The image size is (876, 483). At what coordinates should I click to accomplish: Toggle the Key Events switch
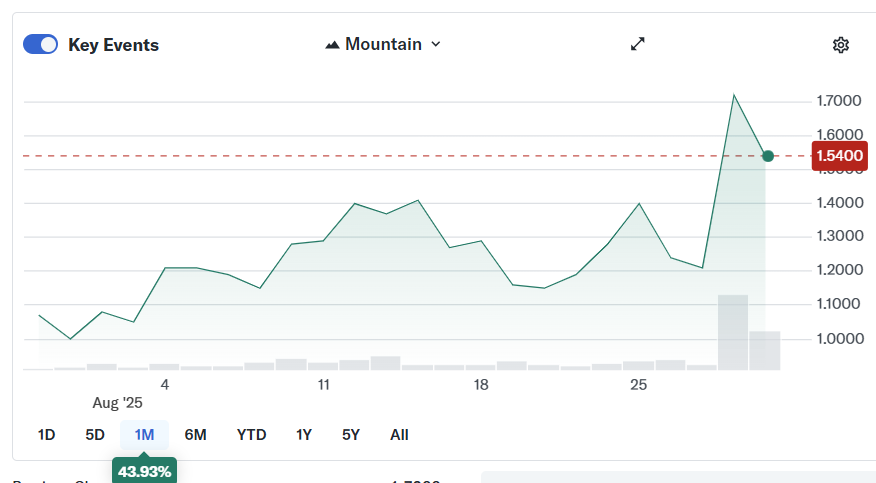(41, 44)
